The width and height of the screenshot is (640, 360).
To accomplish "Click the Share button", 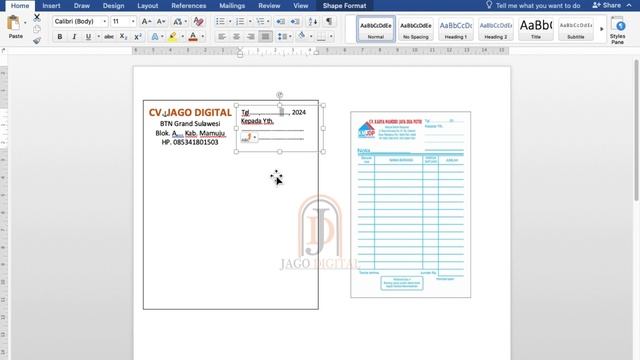I will pyautogui.click(x=607, y=5).
